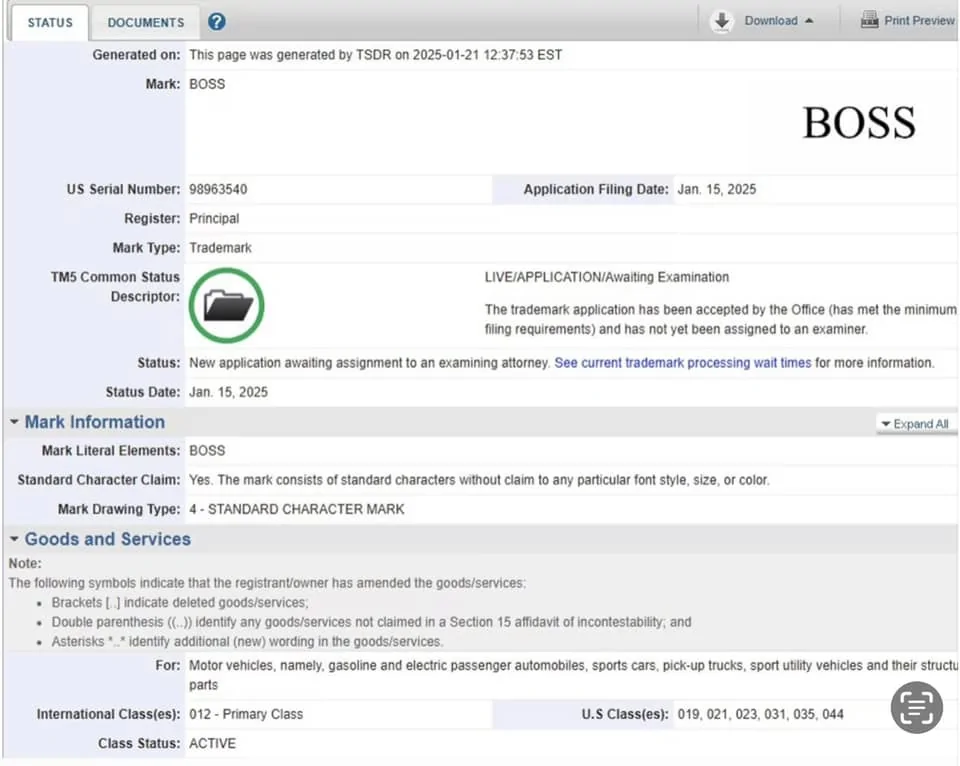Open trademark processing wait times link
Screen dimensions: 960x766
683,362
